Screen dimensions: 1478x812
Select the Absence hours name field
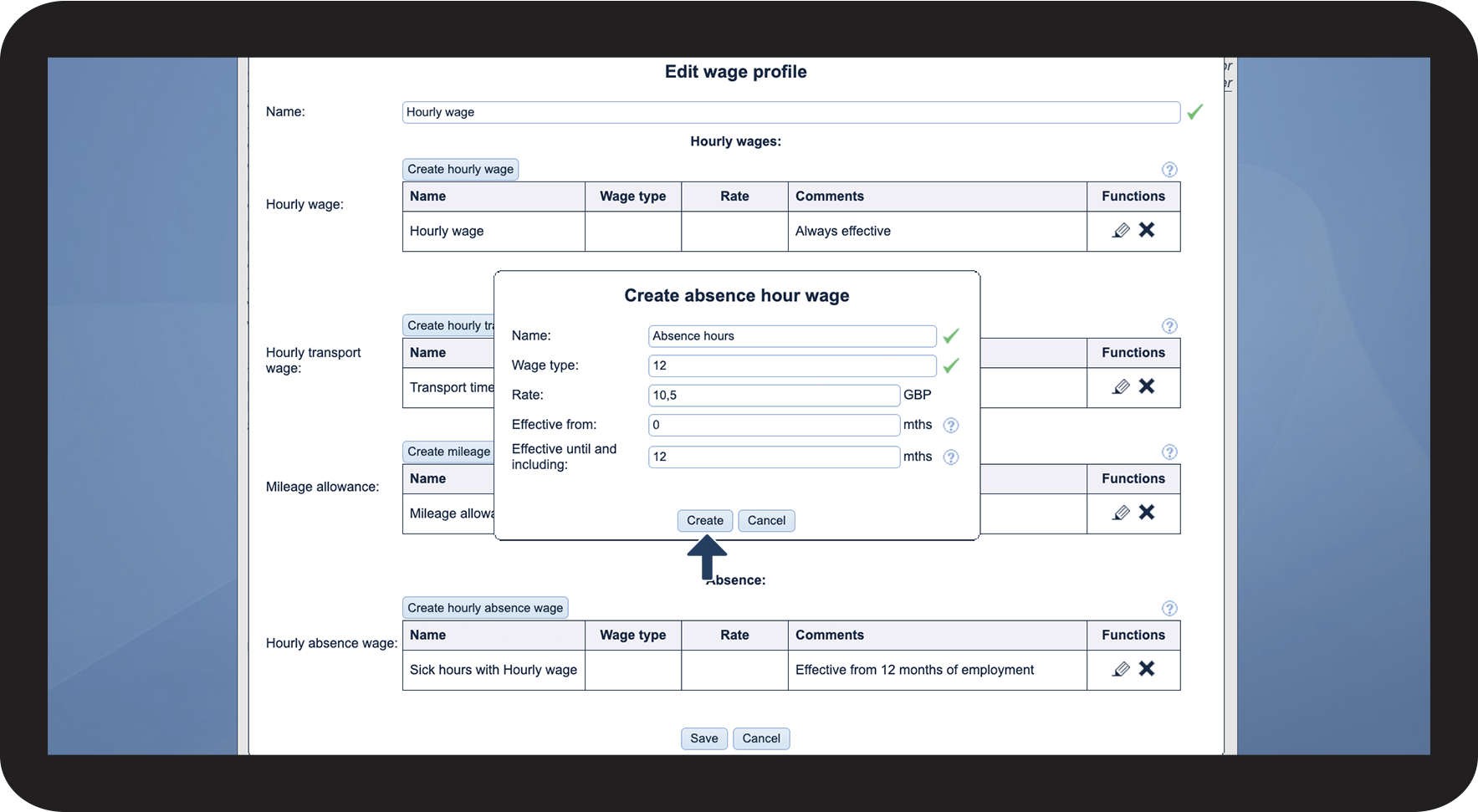(792, 336)
